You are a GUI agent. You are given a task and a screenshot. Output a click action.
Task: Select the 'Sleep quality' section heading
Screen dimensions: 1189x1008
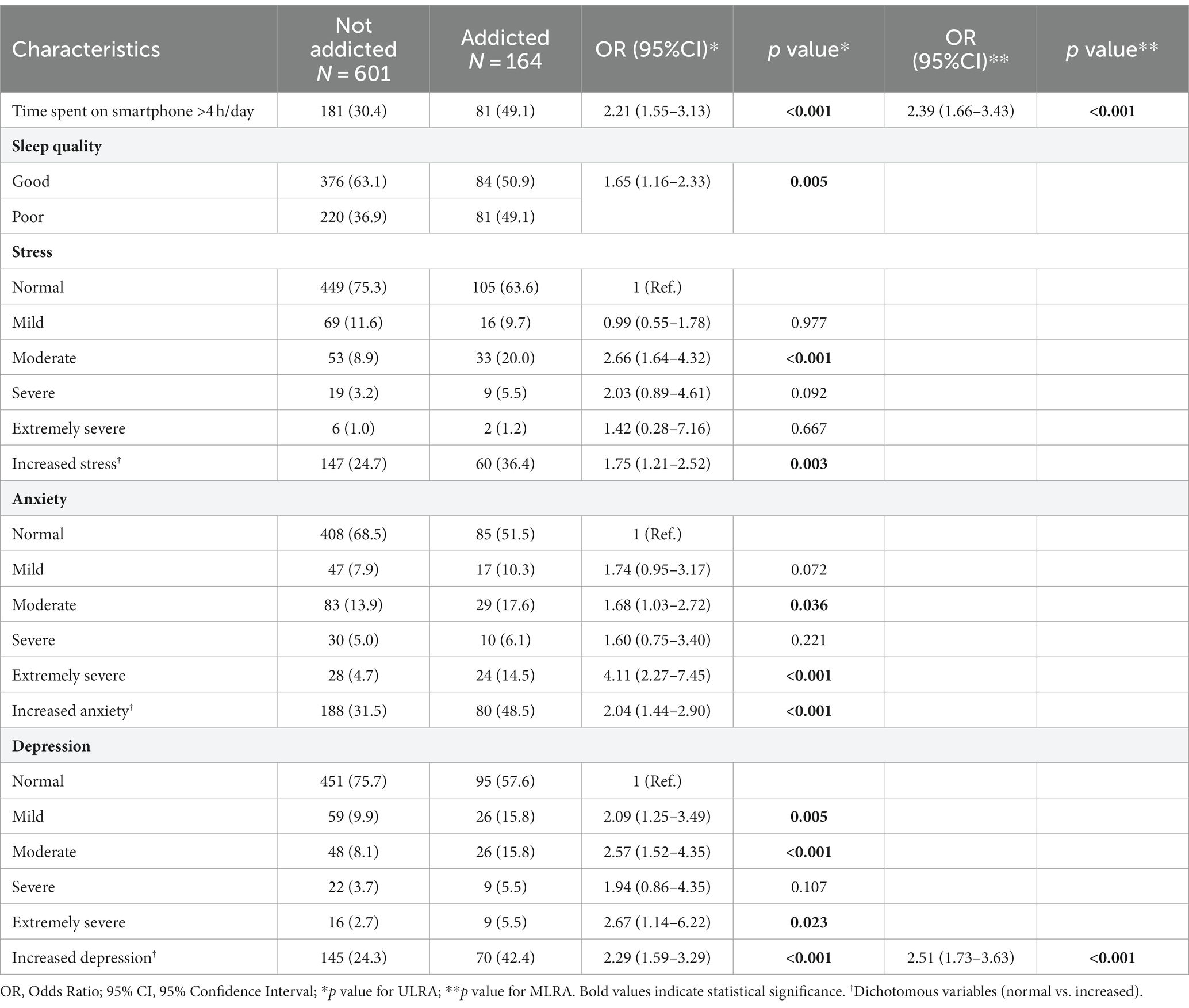(57, 146)
